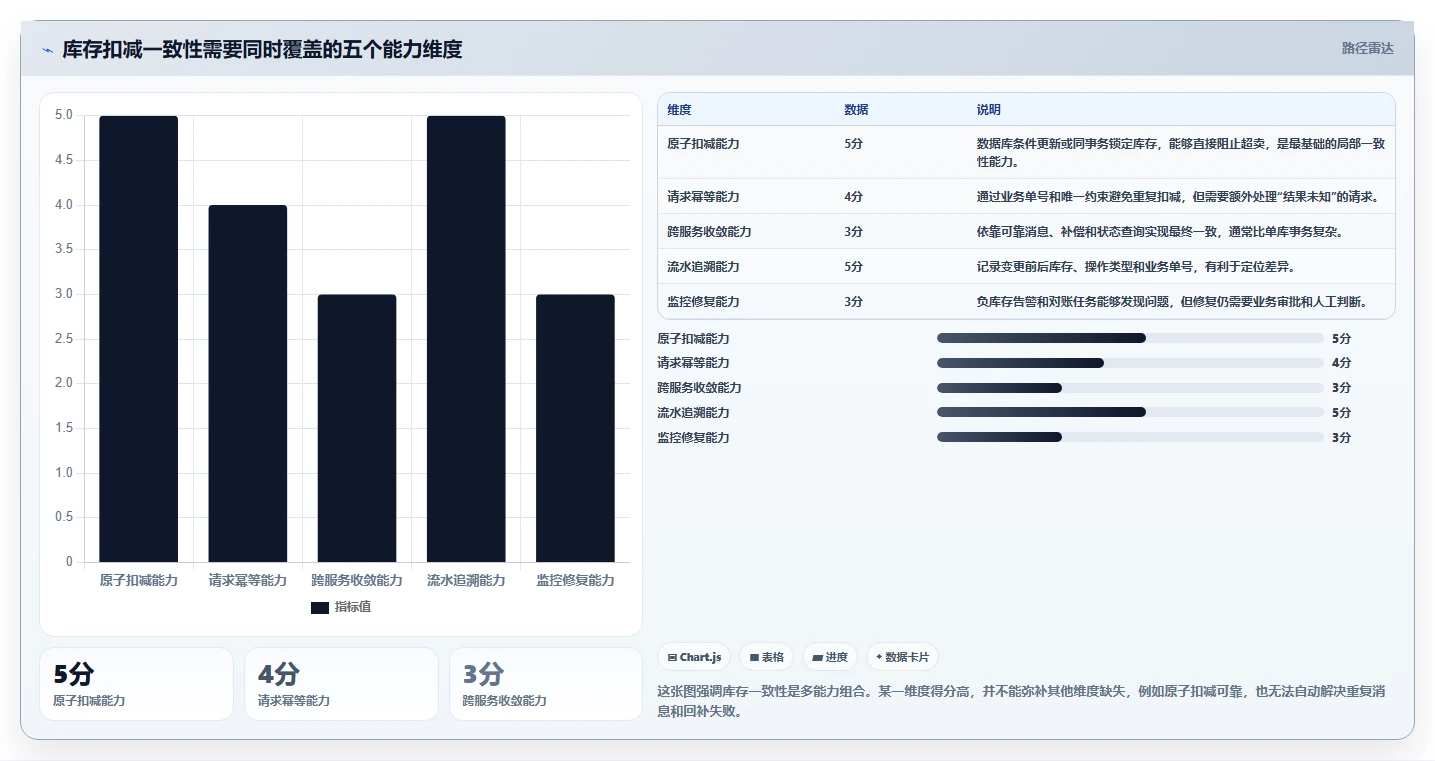Click the y-axis label 2.5

63,339
